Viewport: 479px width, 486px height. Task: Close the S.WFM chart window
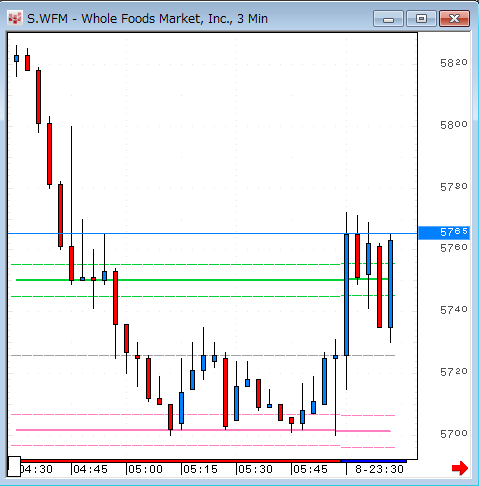click(455, 19)
